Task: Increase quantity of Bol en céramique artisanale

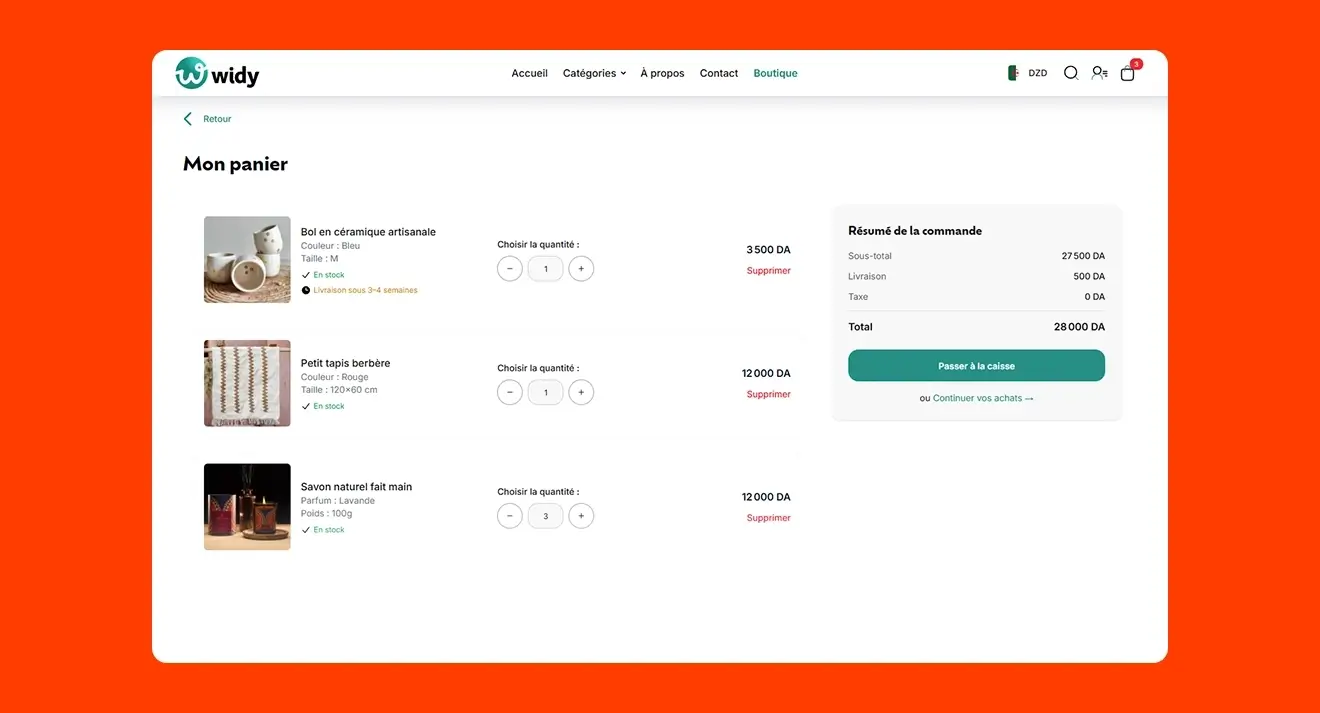Action: click(581, 269)
